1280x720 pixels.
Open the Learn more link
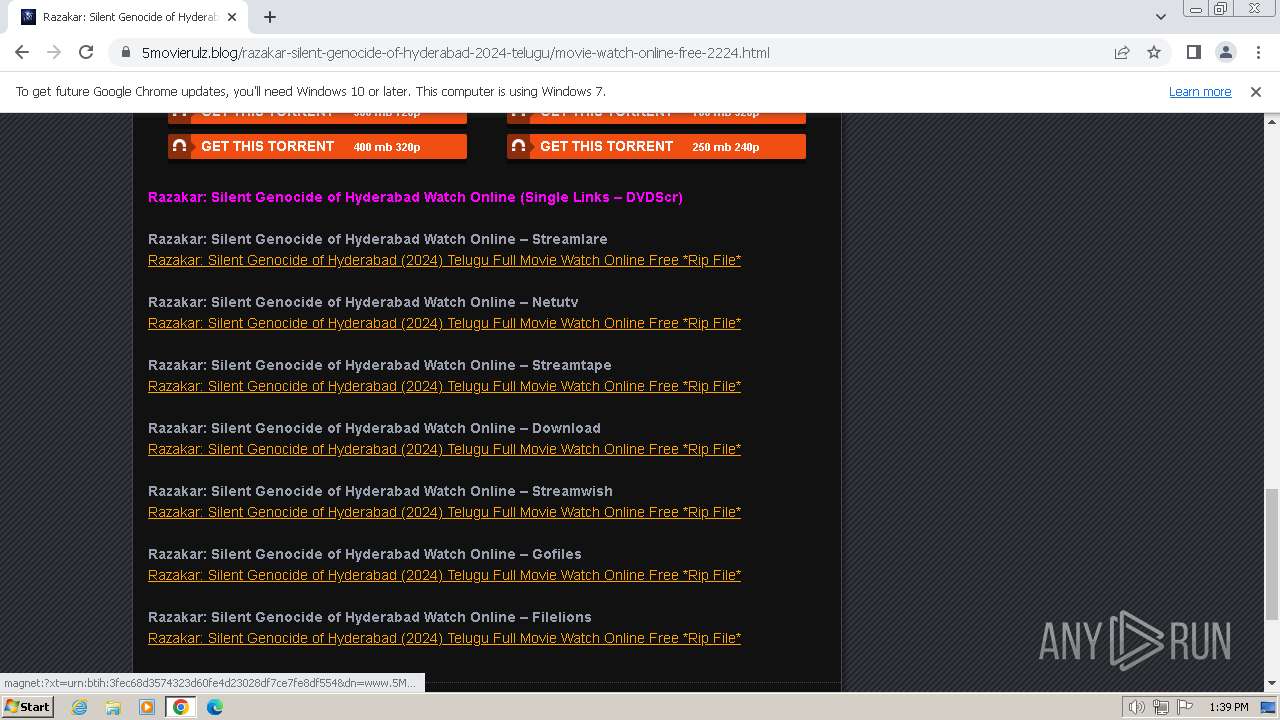(x=1200, y=91)
